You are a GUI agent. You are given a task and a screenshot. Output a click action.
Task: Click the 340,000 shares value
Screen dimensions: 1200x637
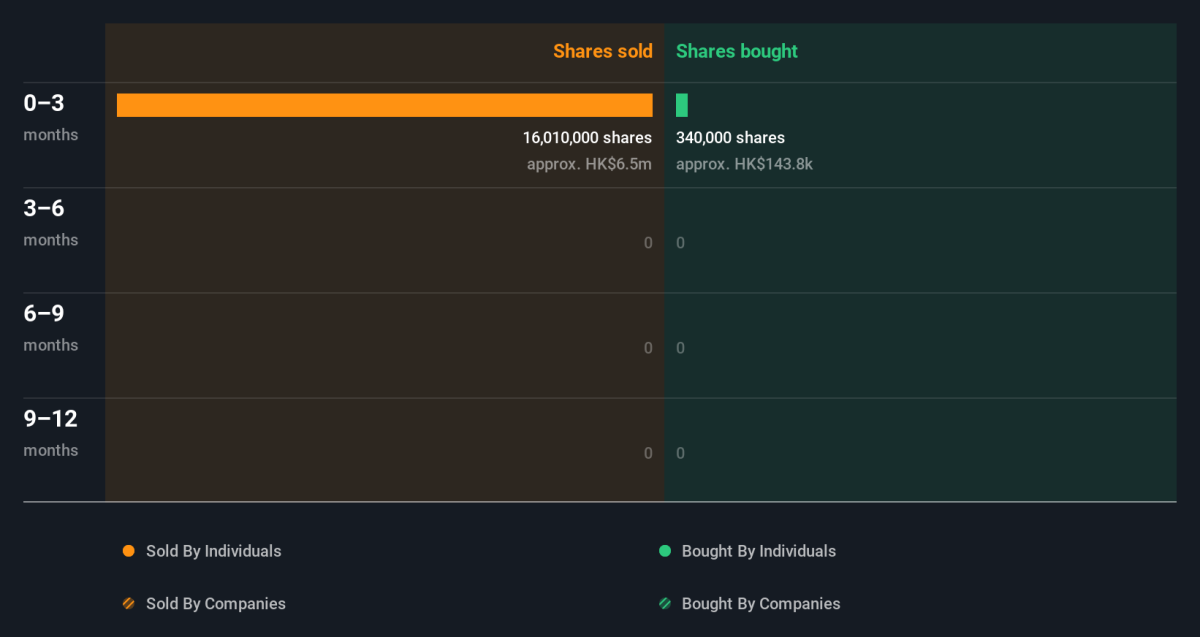[731, 138]
